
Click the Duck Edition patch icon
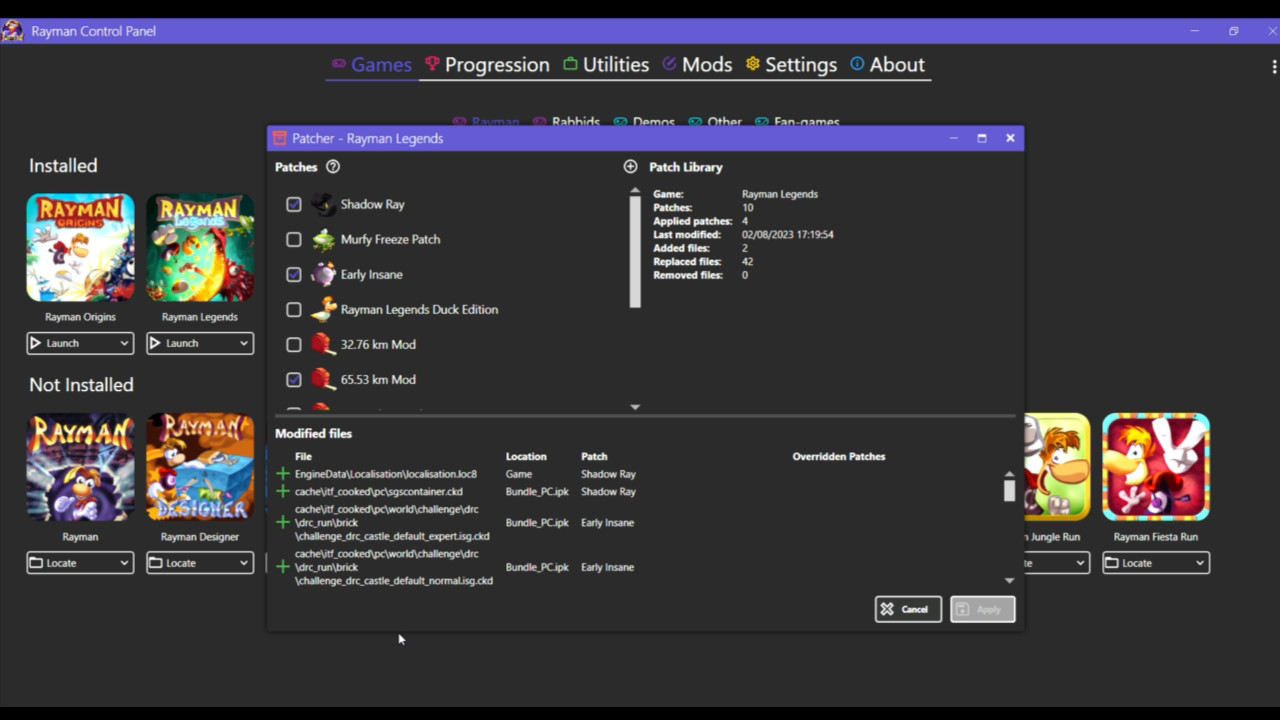point(323,309)
